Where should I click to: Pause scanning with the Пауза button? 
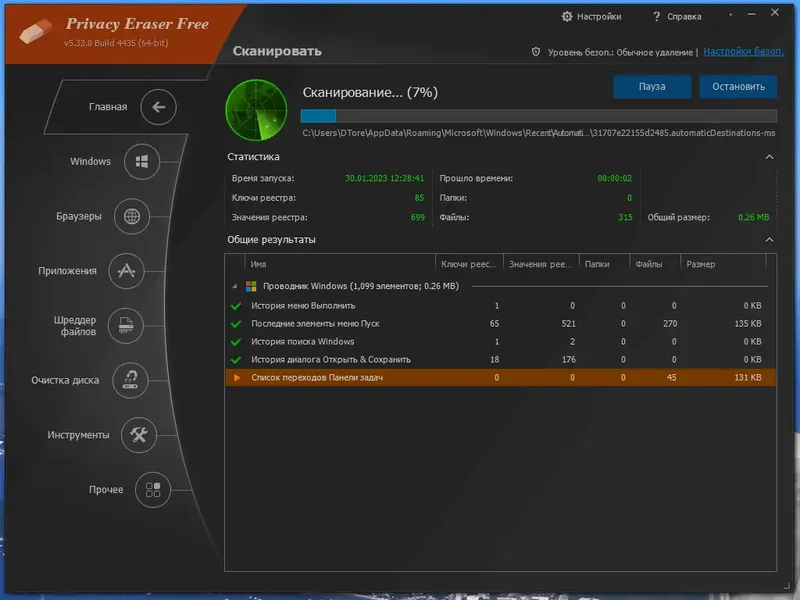[x=652, y=87]
